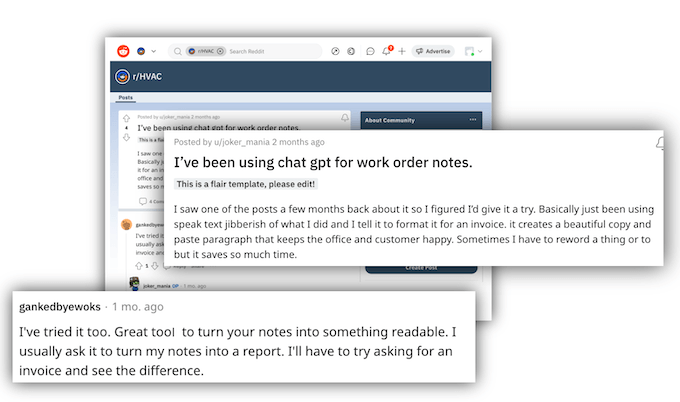680x402 pixels.
Task: Click the Reddit logo home icon
Action: pos(123,51)
